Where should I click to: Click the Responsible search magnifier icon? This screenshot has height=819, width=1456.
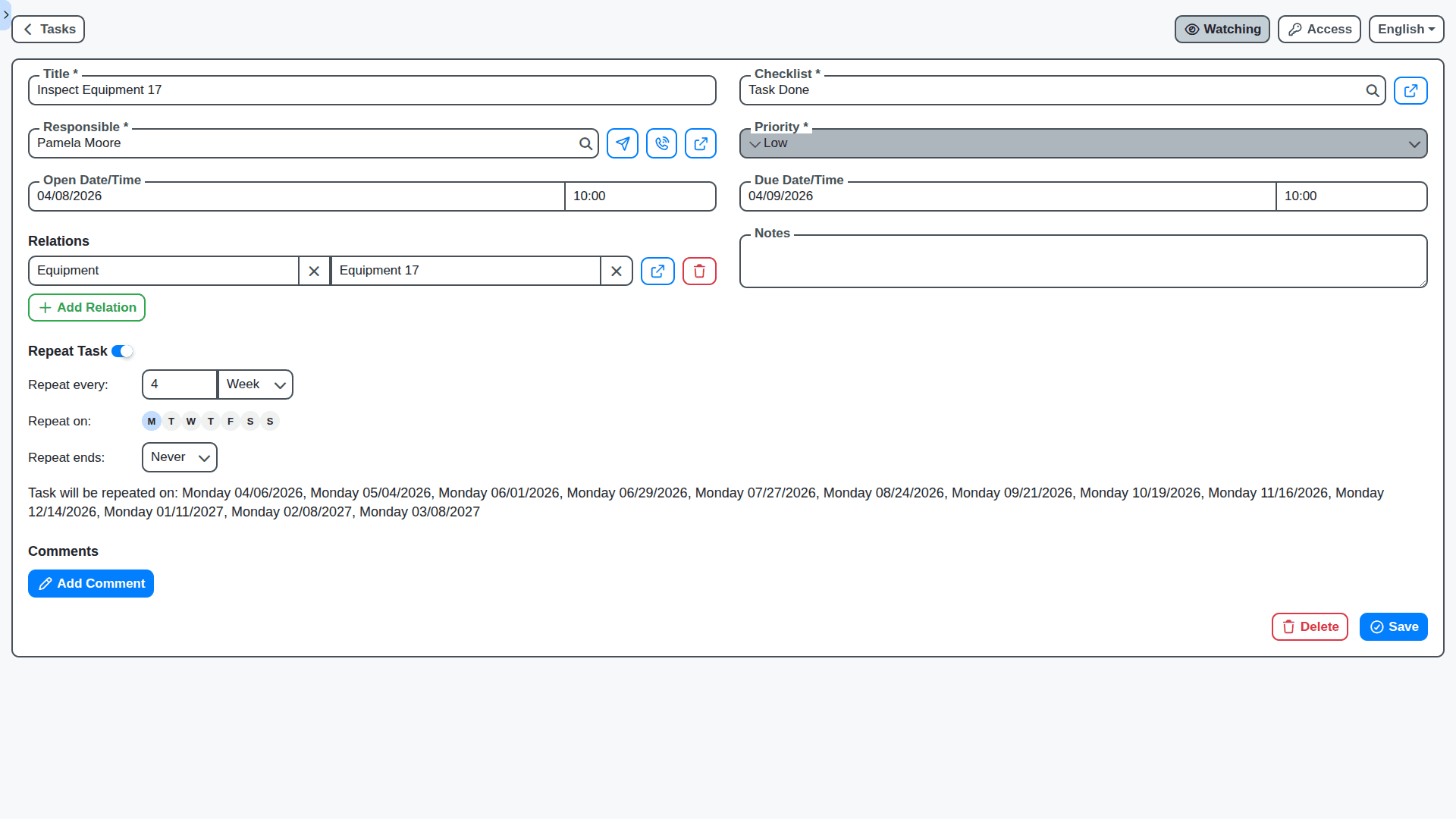tap(585, 143)
